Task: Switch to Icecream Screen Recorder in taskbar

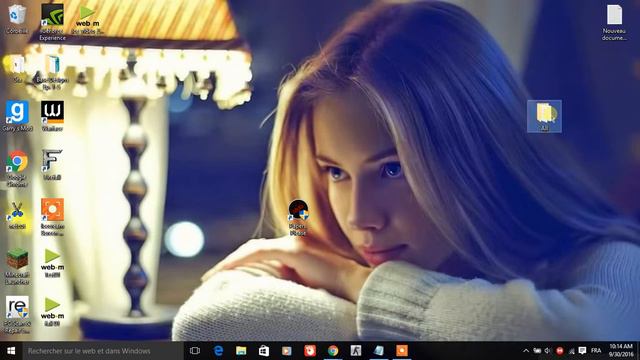Action: coord(402,351)
